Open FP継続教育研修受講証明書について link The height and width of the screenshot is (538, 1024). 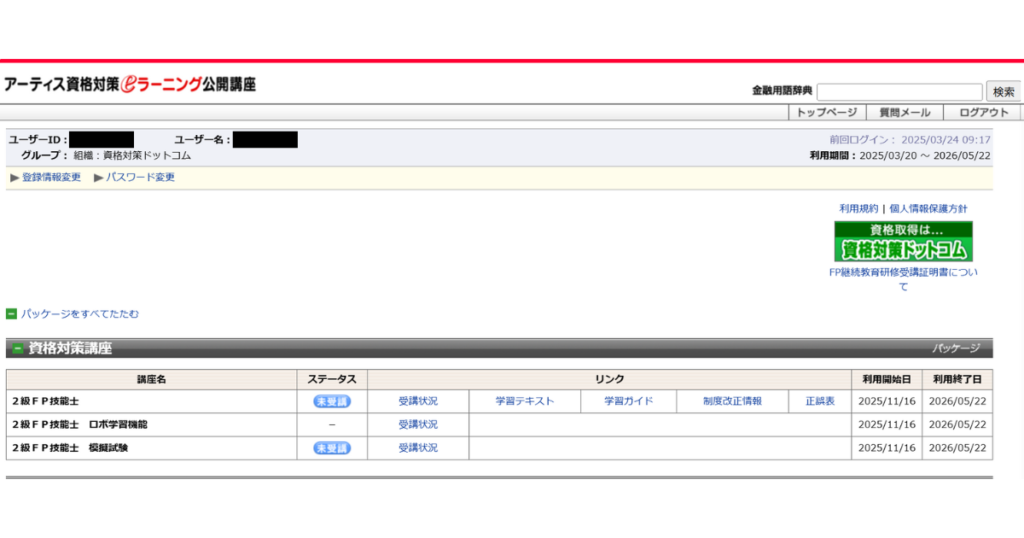[903, 279]
